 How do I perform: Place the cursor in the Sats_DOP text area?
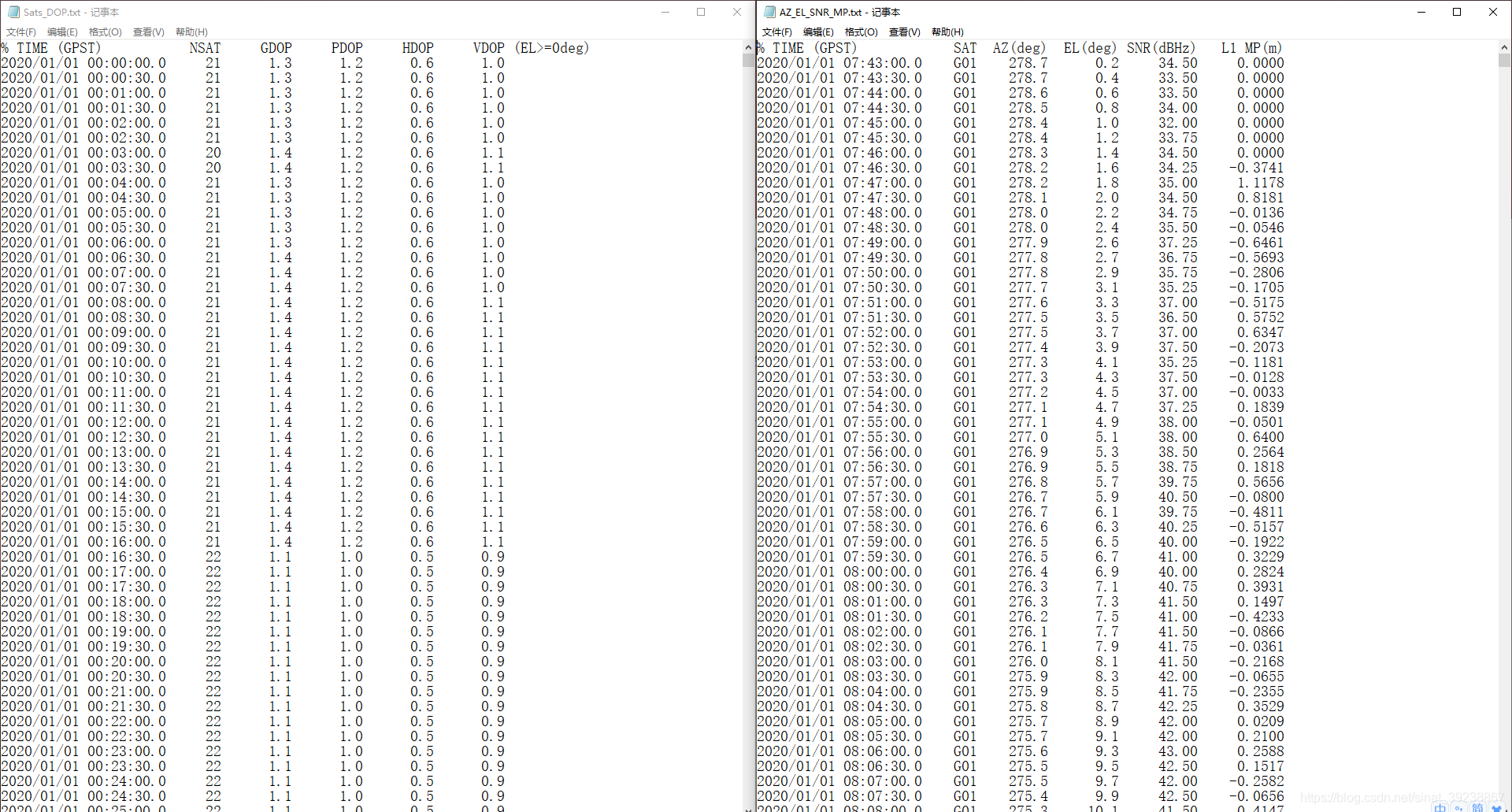[354, 394]
